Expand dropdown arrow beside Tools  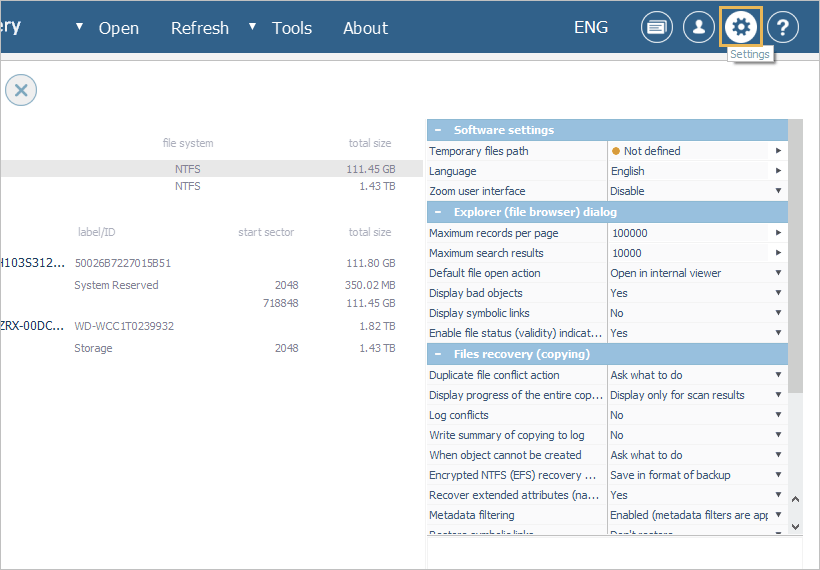pyautogui.click(x=252, y=26)
